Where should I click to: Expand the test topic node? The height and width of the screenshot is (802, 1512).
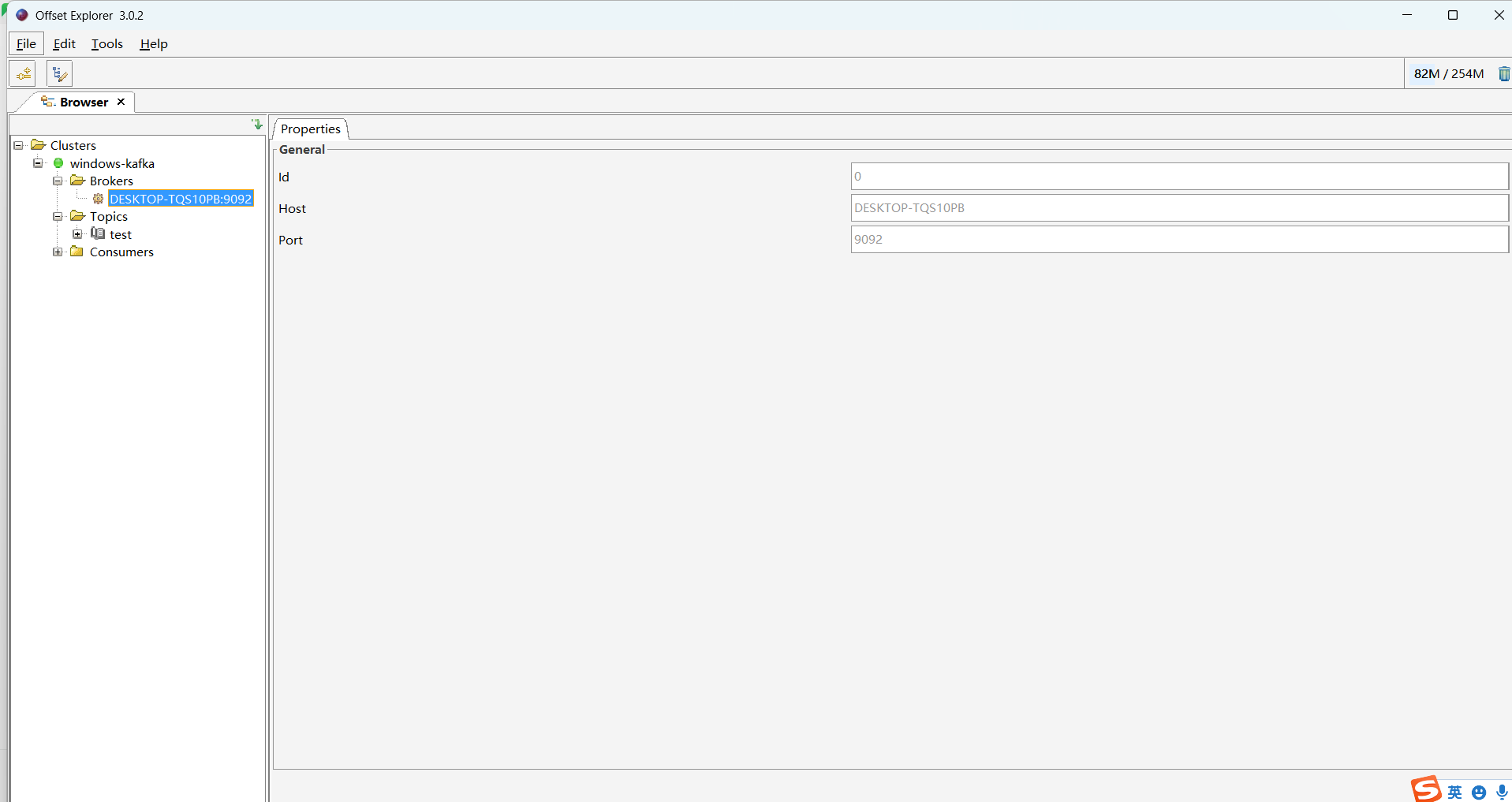tap(77, 234)
